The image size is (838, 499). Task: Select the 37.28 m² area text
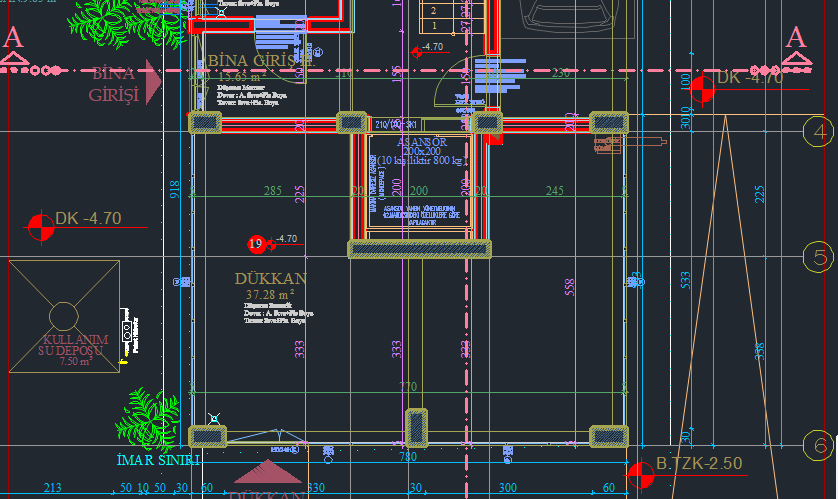[269, 295]
